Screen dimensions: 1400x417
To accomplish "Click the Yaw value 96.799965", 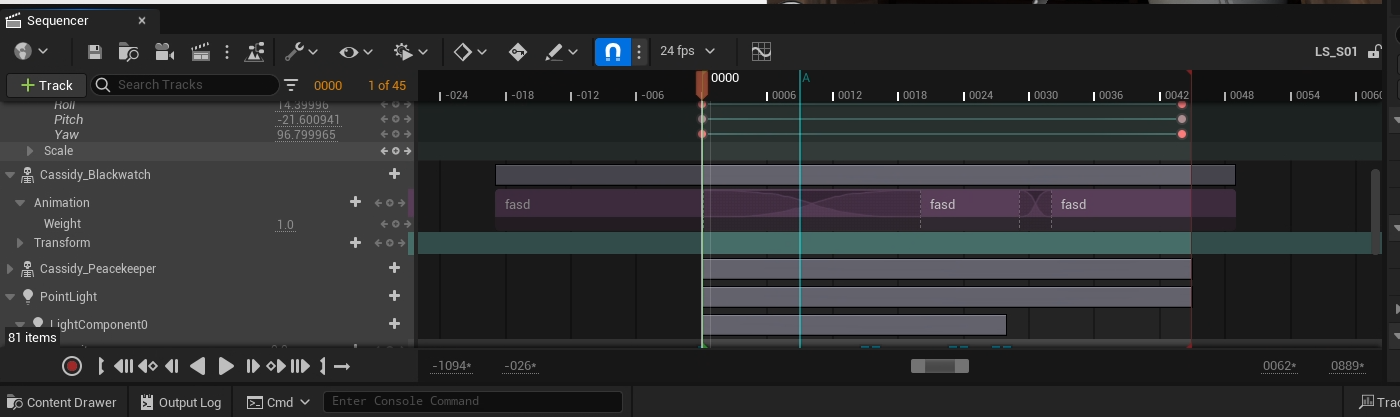I will [306, 135].
